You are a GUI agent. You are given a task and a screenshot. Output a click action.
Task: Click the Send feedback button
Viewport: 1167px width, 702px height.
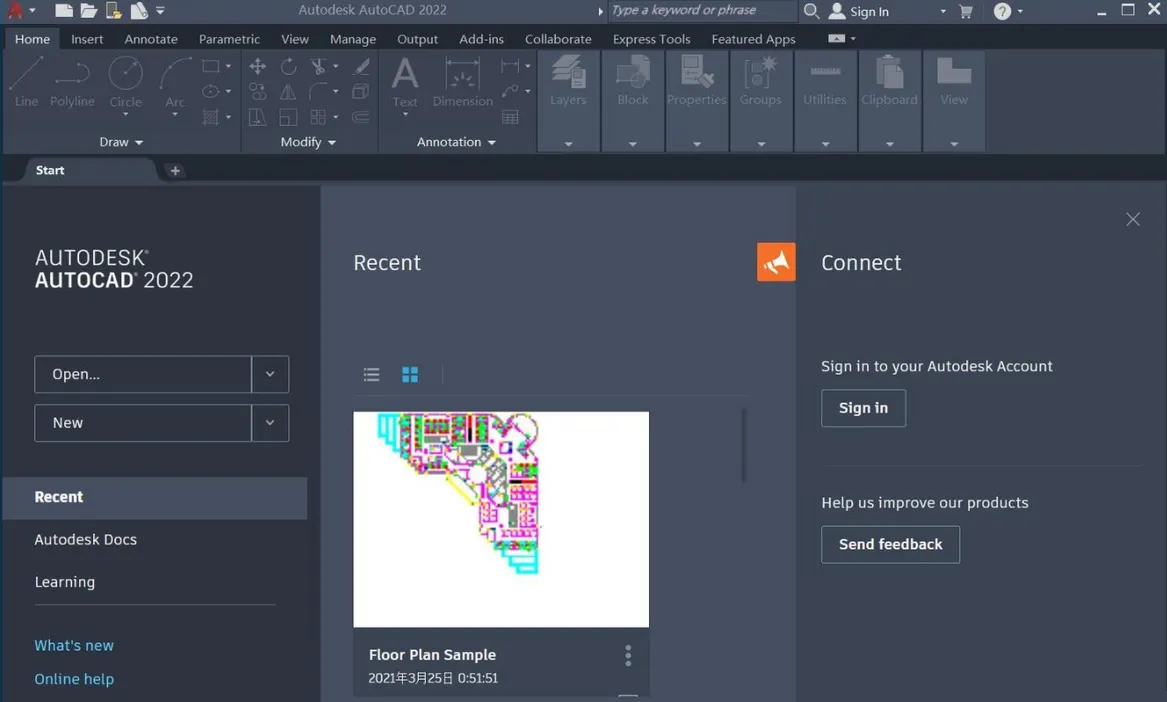[889, 544]
